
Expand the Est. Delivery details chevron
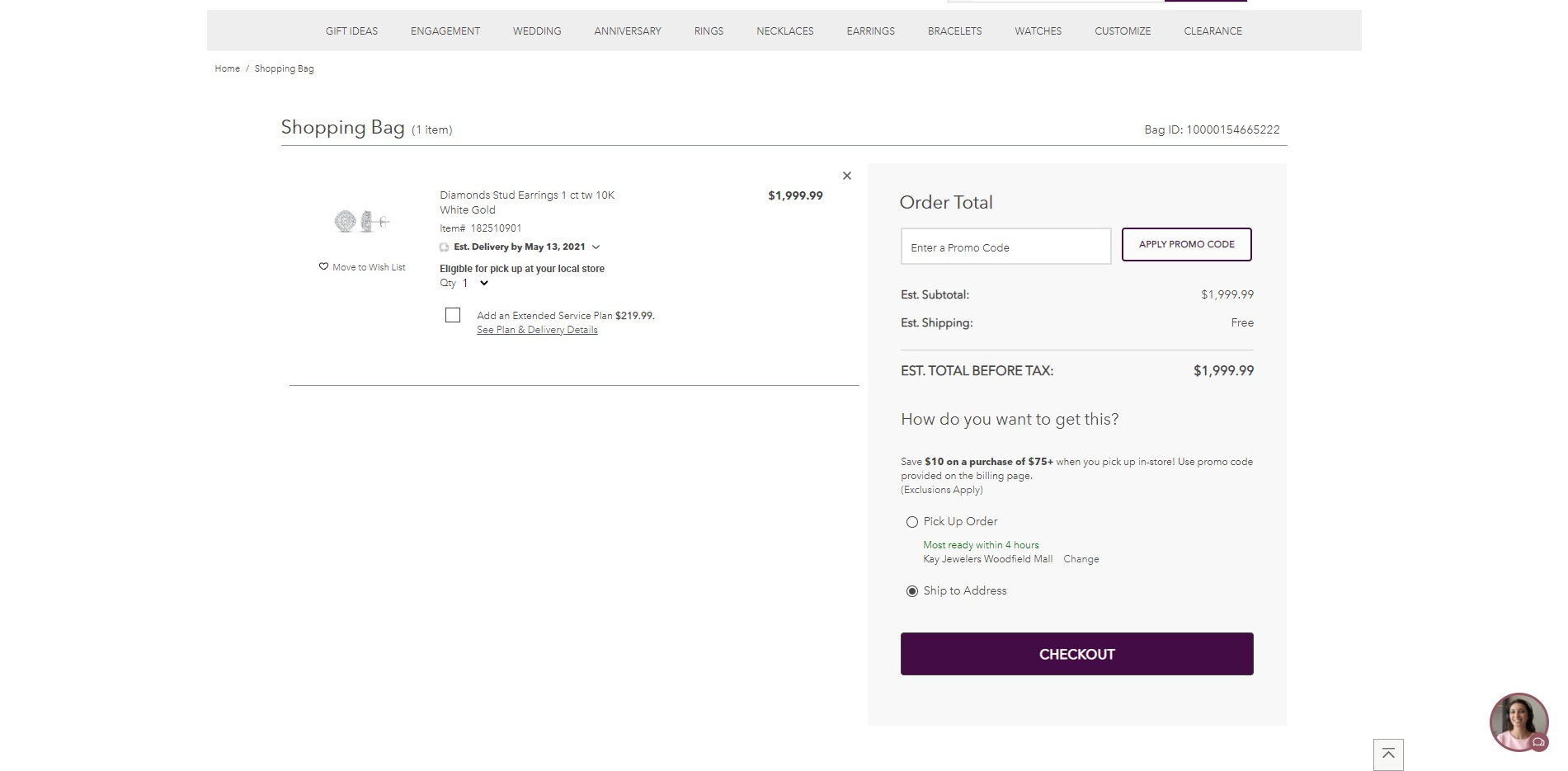[596, 247]
